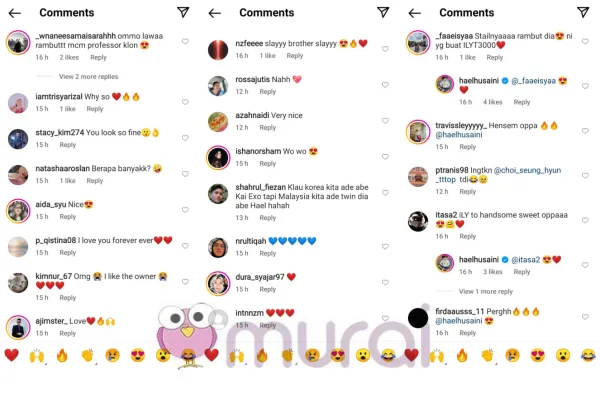Tap the crying-laughing emoji at far right reaction bar

pos(588,356)
